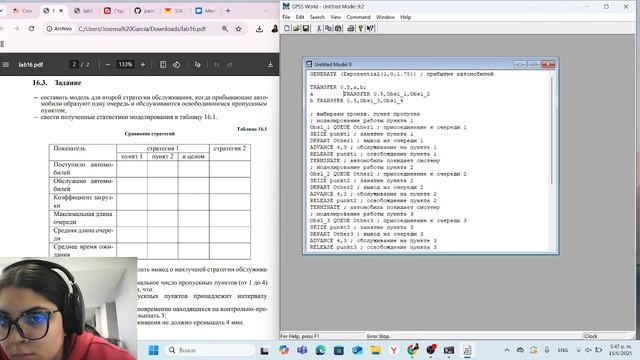
Task: Click the 'TRANSFER 0.5,a,b' line in the editor
Action: (338, 87)
